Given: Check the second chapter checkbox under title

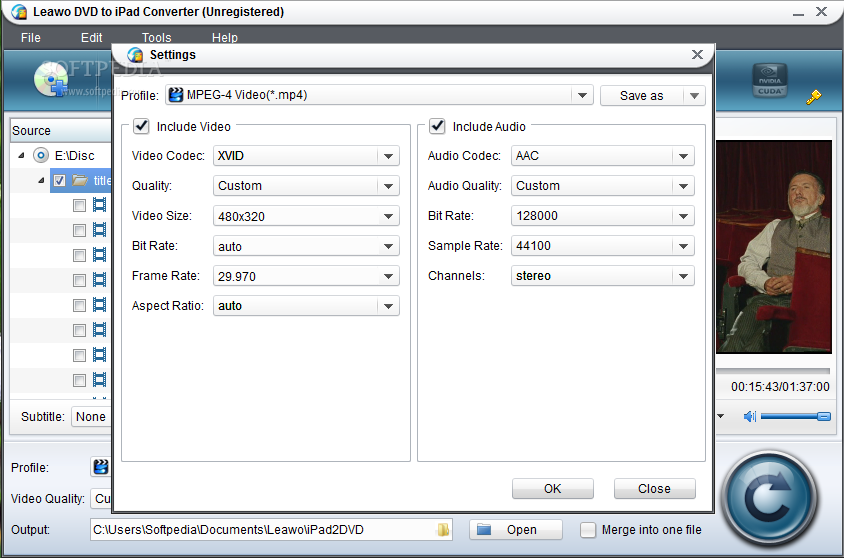Looking at the screenshot, I should tap(79, 230).
